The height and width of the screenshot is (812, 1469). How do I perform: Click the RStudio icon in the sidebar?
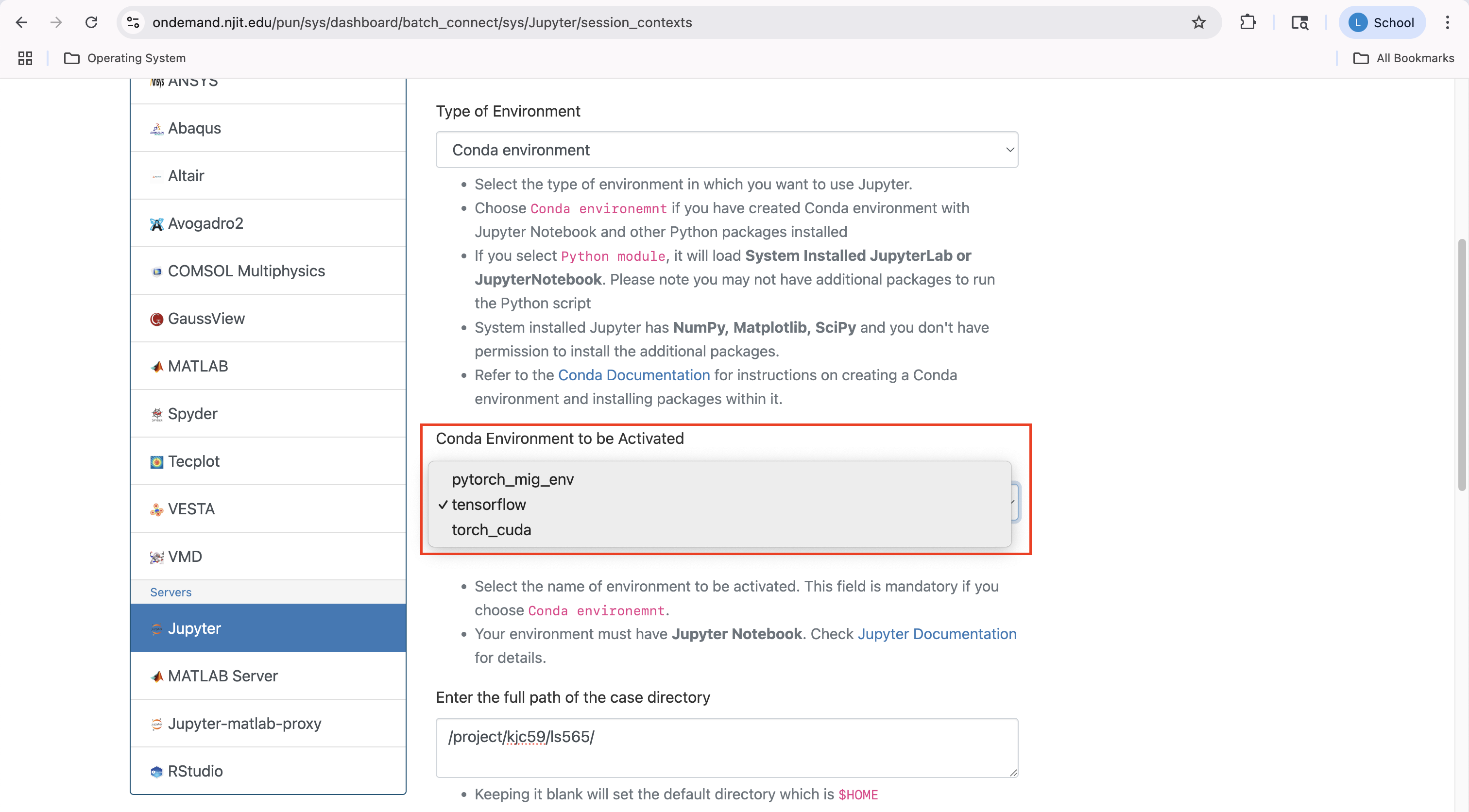(x=157, y=772)
